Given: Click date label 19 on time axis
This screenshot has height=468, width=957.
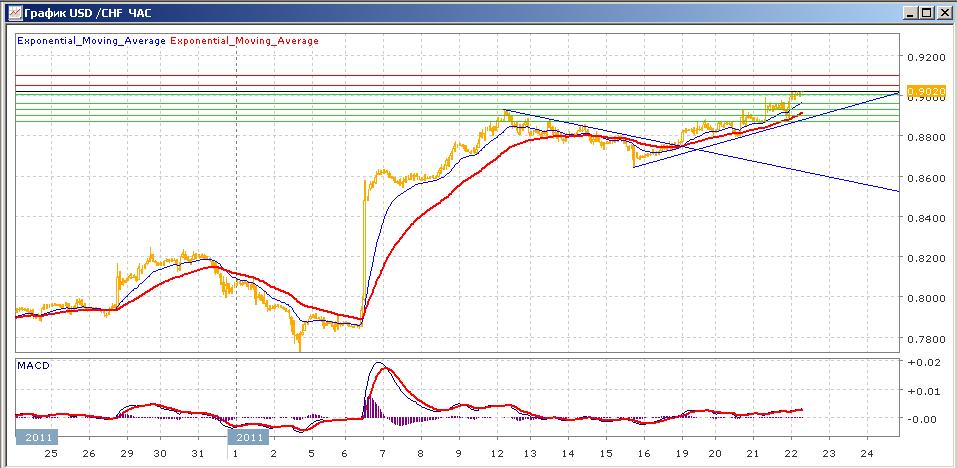Looking at the screenshot, I should pyautogui.click(x=682, y=454).
